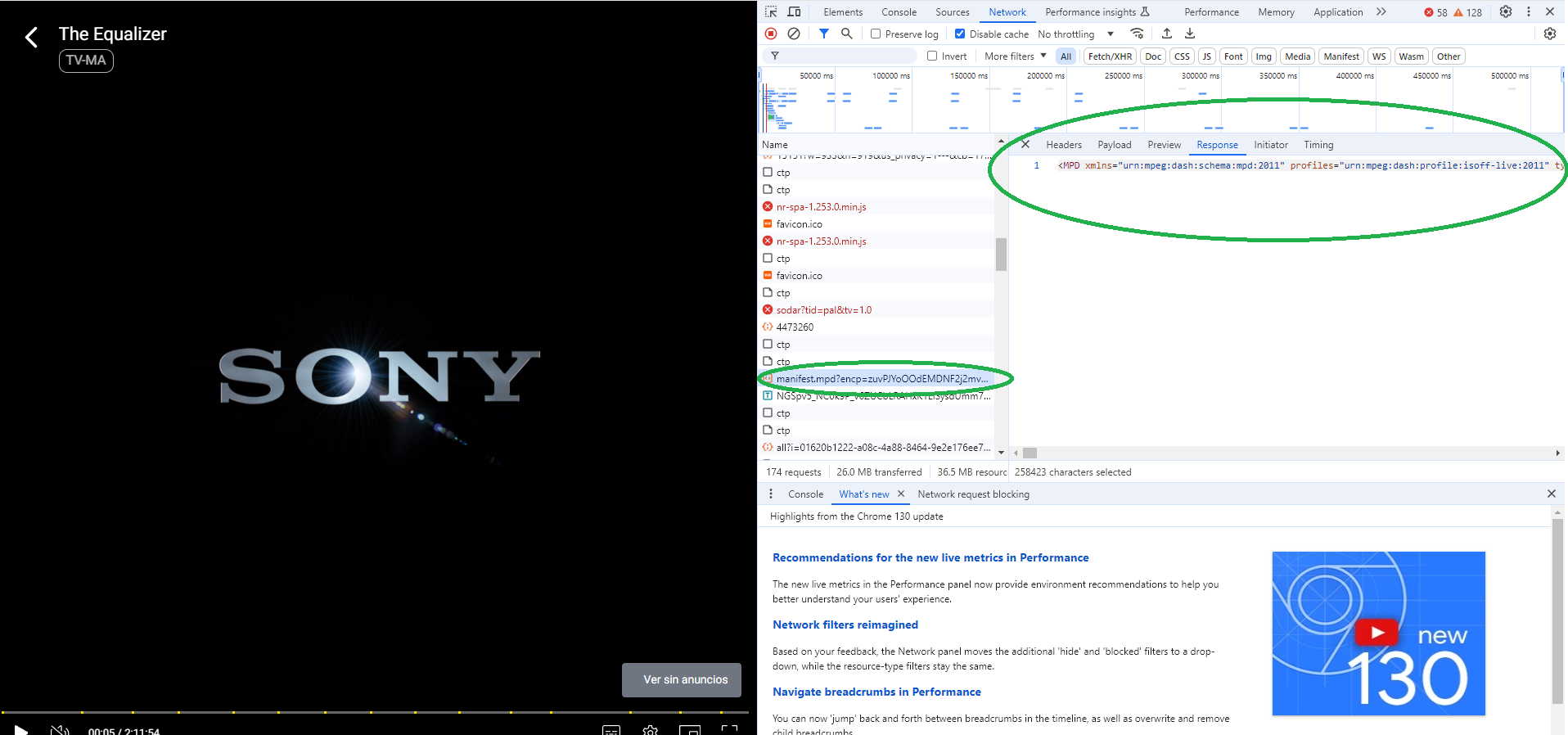Switch to the Sources tab

point(953,12)
